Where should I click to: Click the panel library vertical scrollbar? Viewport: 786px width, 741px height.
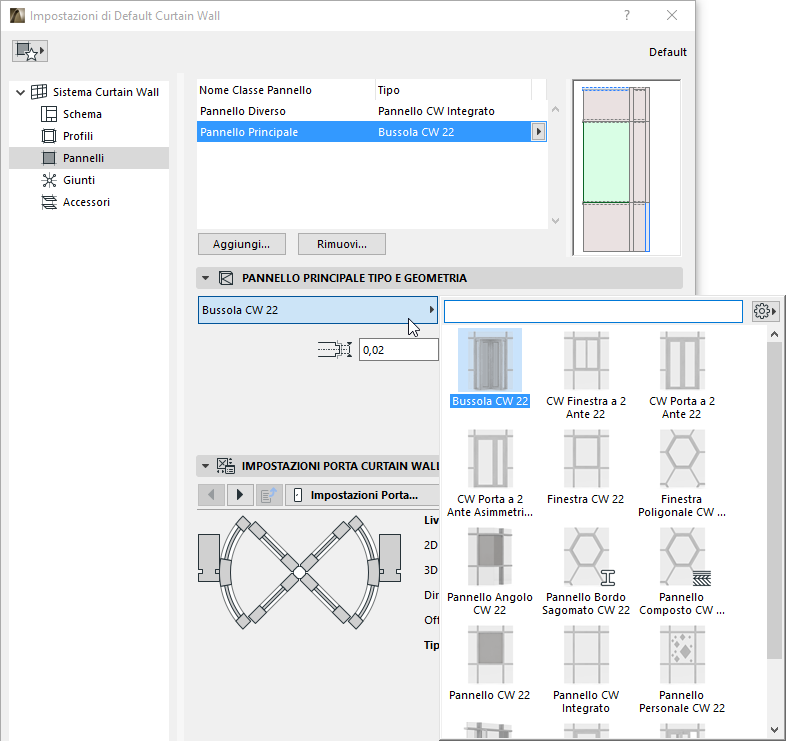pos(774,500)
